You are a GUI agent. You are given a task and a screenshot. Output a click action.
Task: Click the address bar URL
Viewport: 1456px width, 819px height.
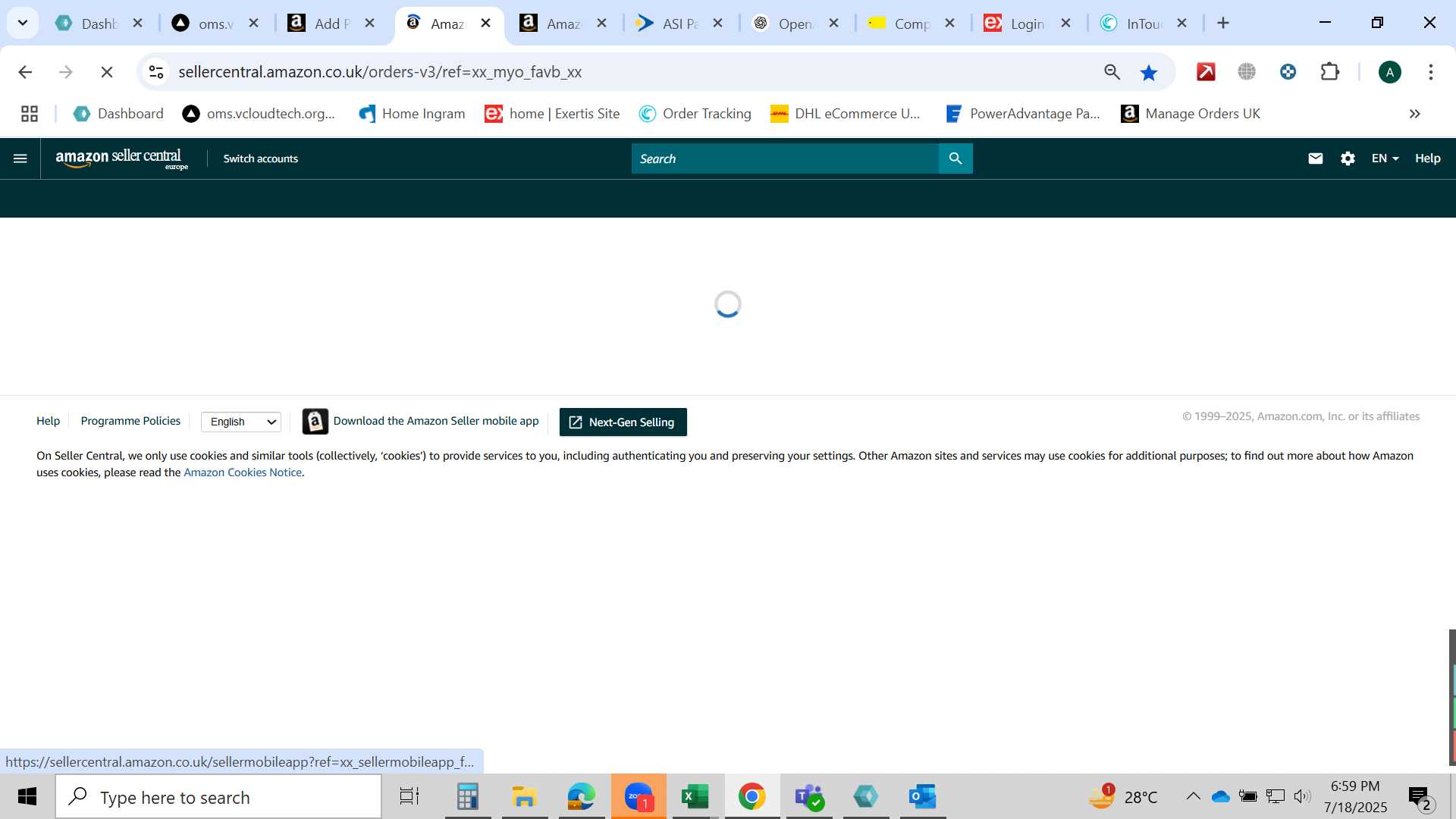pyautogui.click(x=380, y=72)
